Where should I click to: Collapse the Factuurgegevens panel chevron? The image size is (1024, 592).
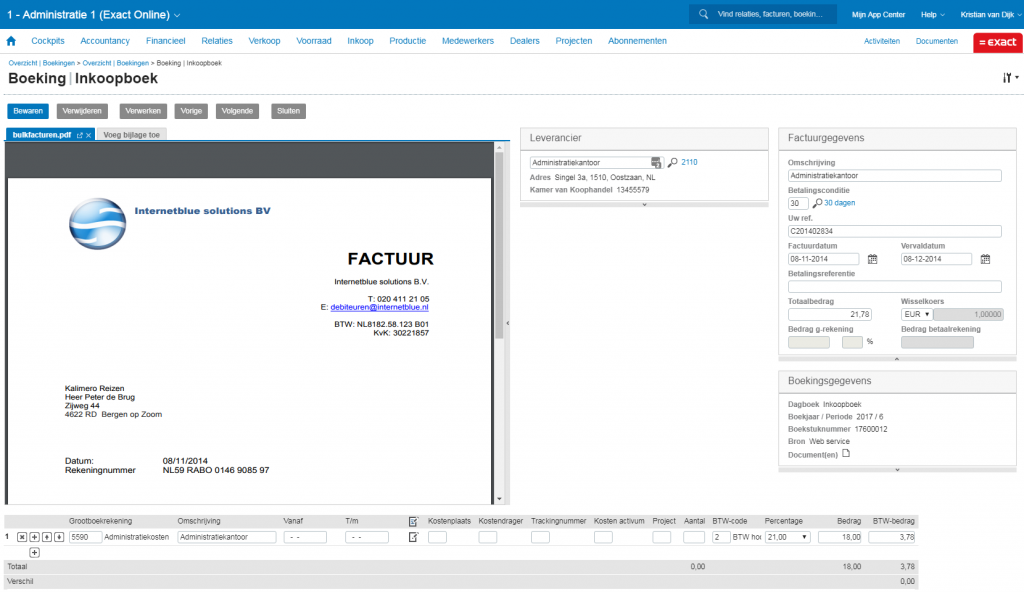pos(897,359)
